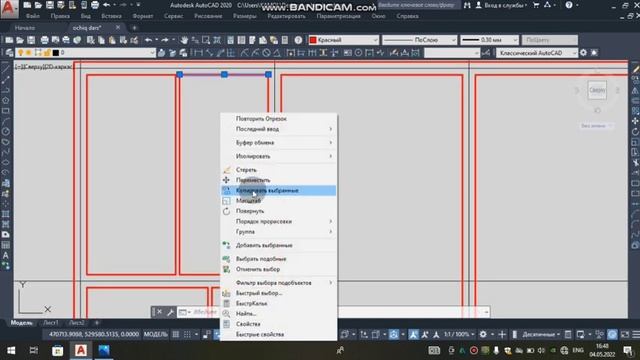The width and height of the screenshot is (640, 360).
Task: Open the Layer Properties manager icon
Action: [x=9, y=53]
